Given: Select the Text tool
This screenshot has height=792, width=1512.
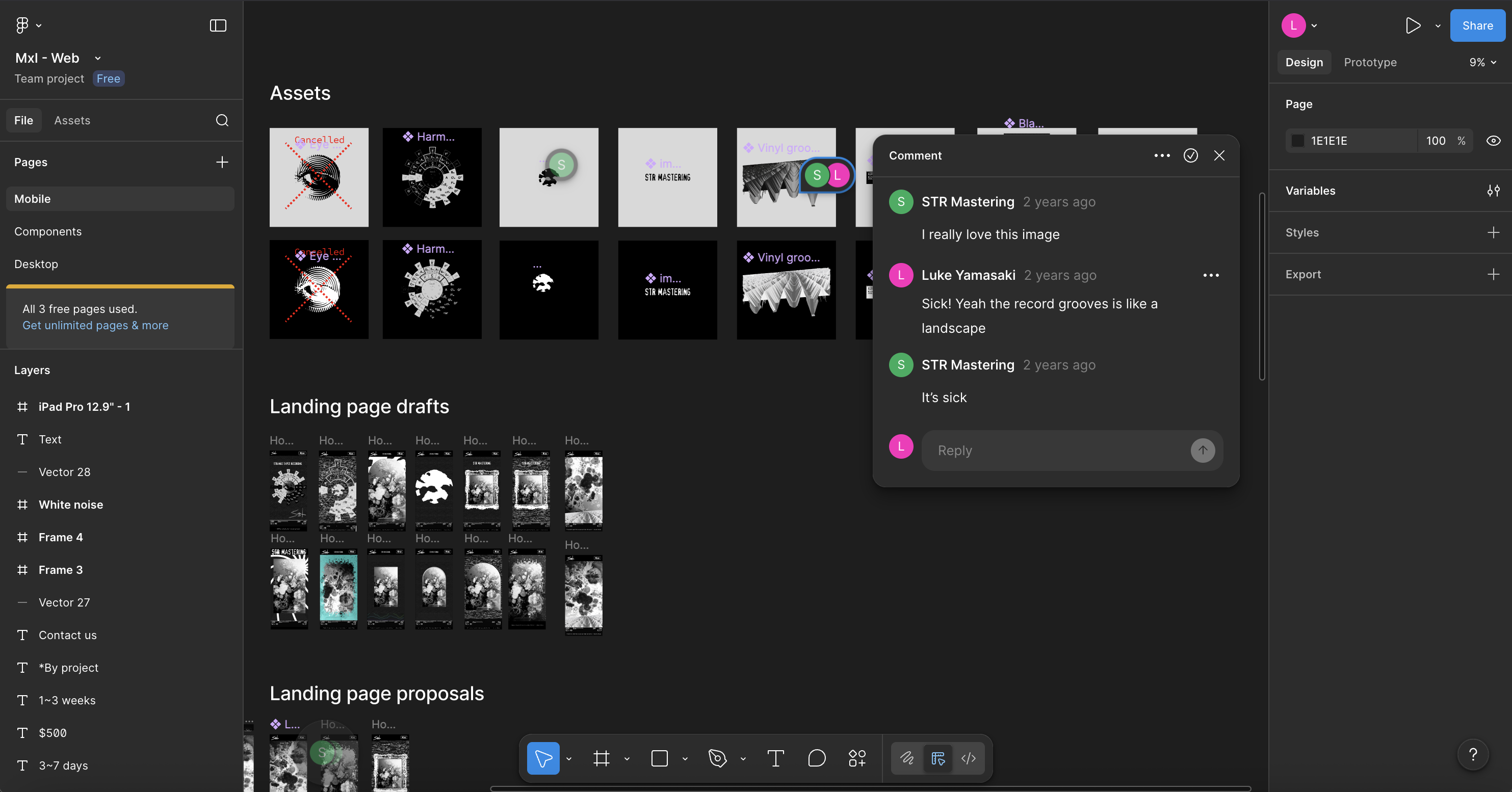Looking at the screenshot, I should 775,758.
